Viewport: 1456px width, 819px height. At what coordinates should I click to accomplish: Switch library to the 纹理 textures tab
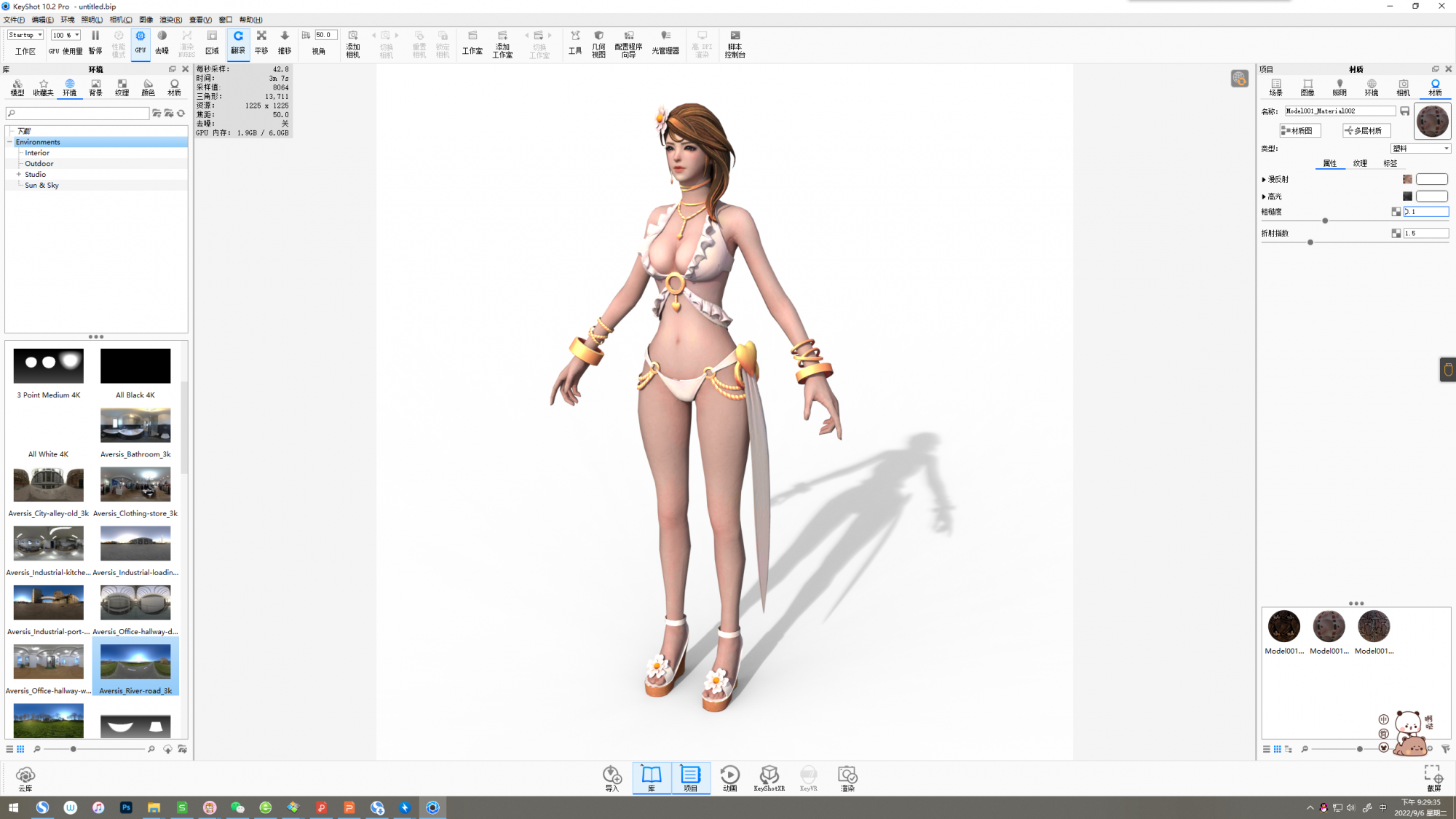pos(122,87)
